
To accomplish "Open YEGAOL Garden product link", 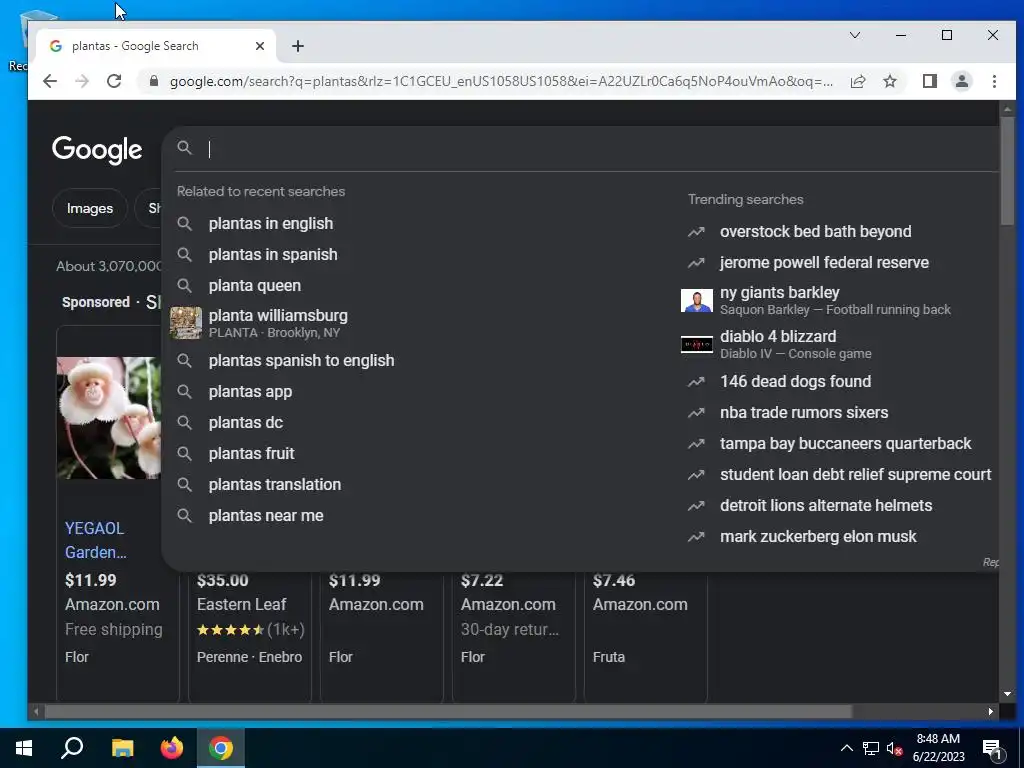I will point(95,540).
